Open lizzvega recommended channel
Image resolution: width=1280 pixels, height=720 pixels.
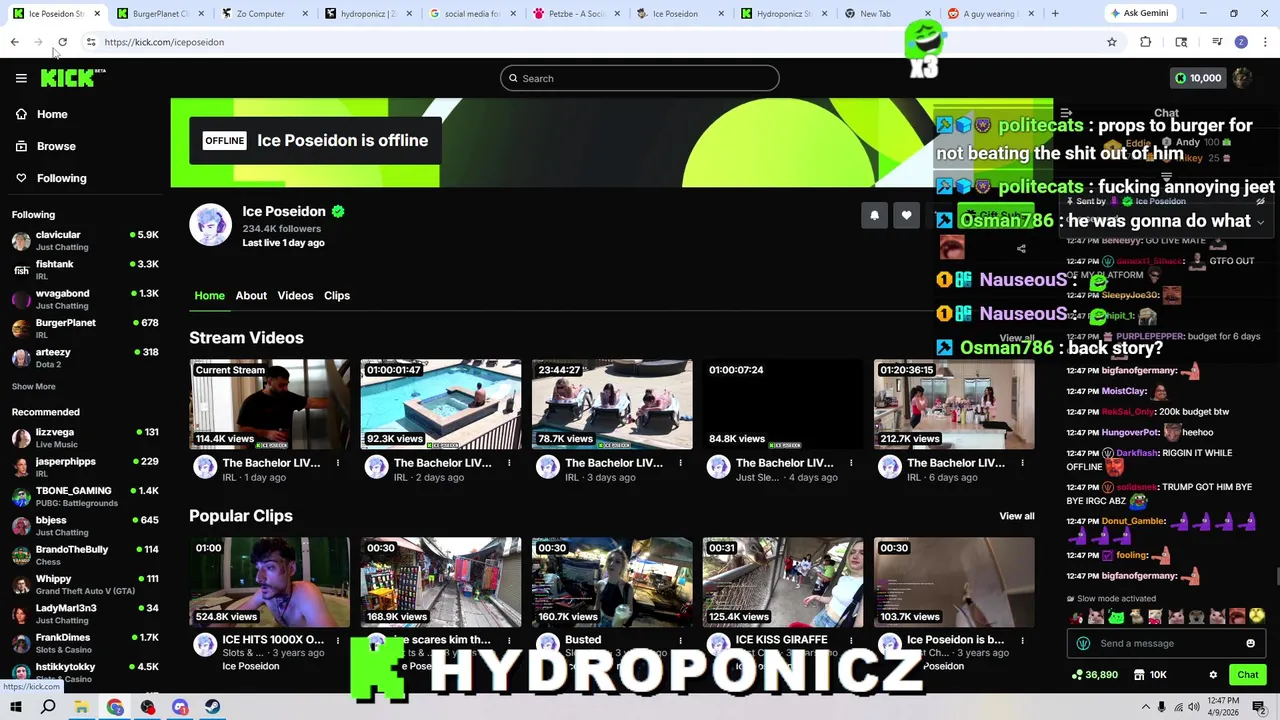(x=85, y=438)
